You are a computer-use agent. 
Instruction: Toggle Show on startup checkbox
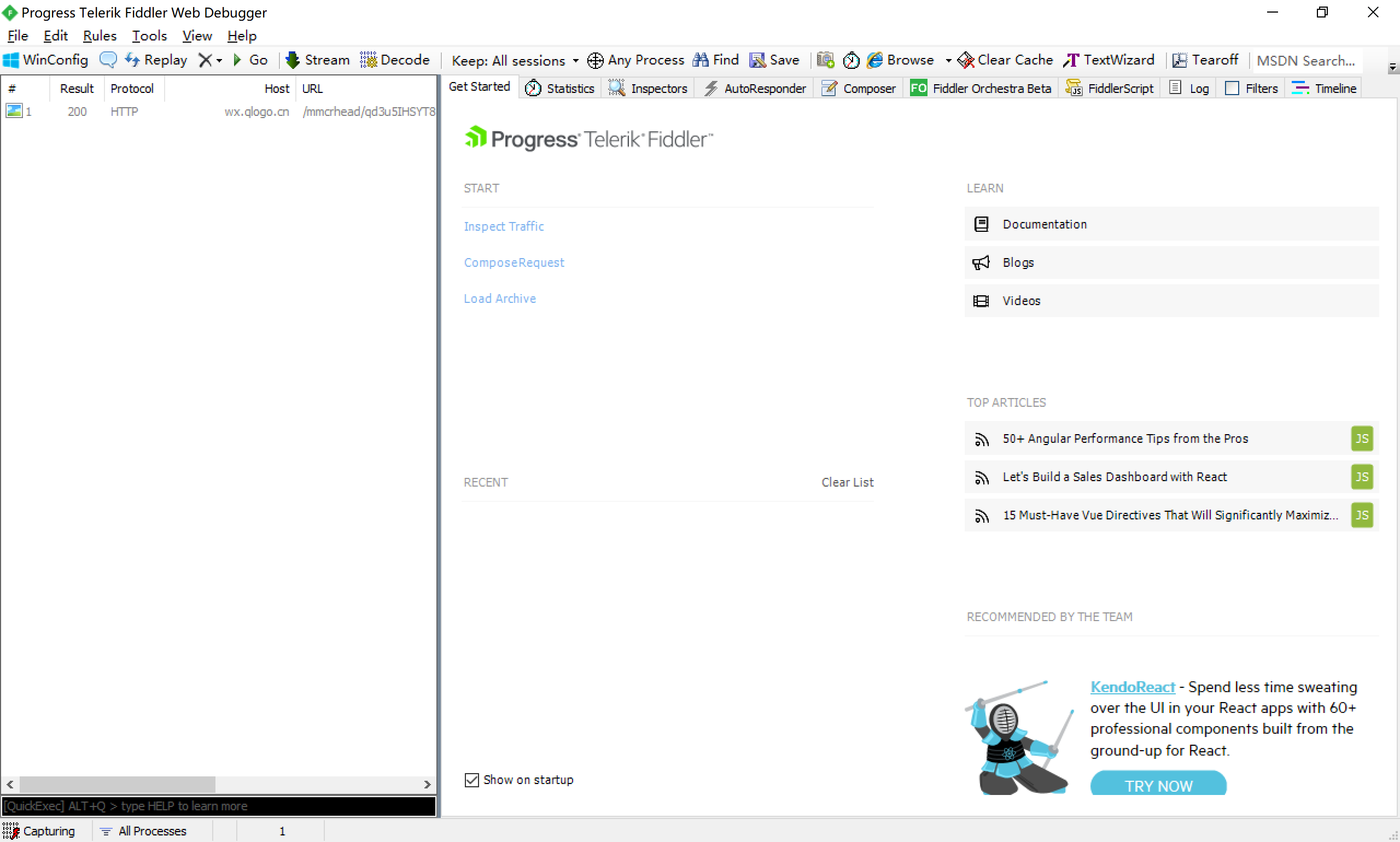point(471,780)
